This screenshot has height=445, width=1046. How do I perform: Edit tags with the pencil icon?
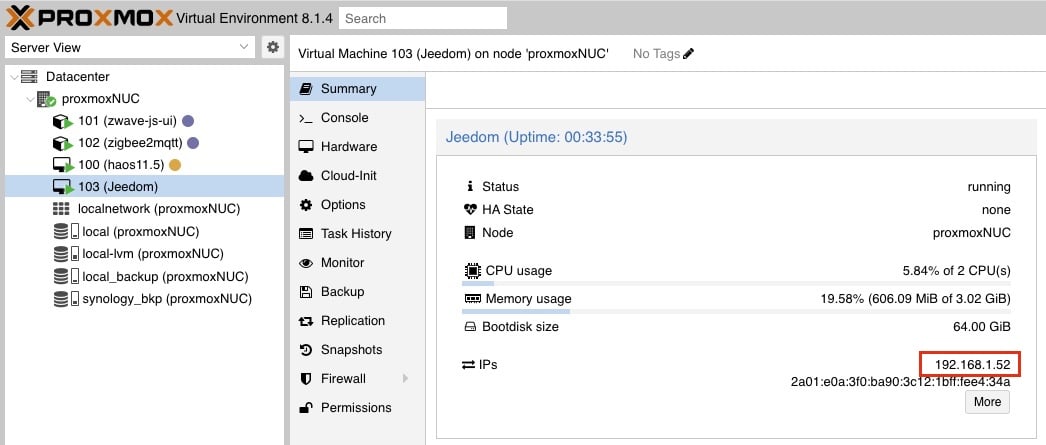click(x=688, y=53)
